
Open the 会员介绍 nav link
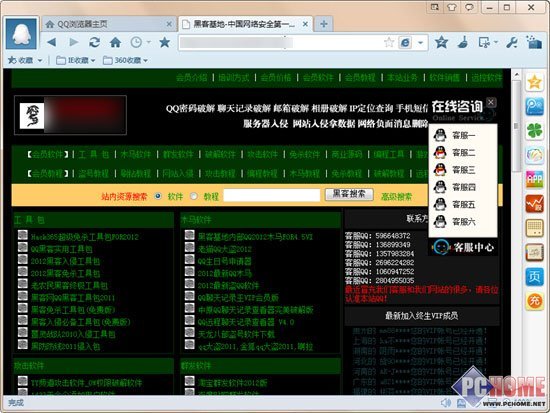point(192,77)
